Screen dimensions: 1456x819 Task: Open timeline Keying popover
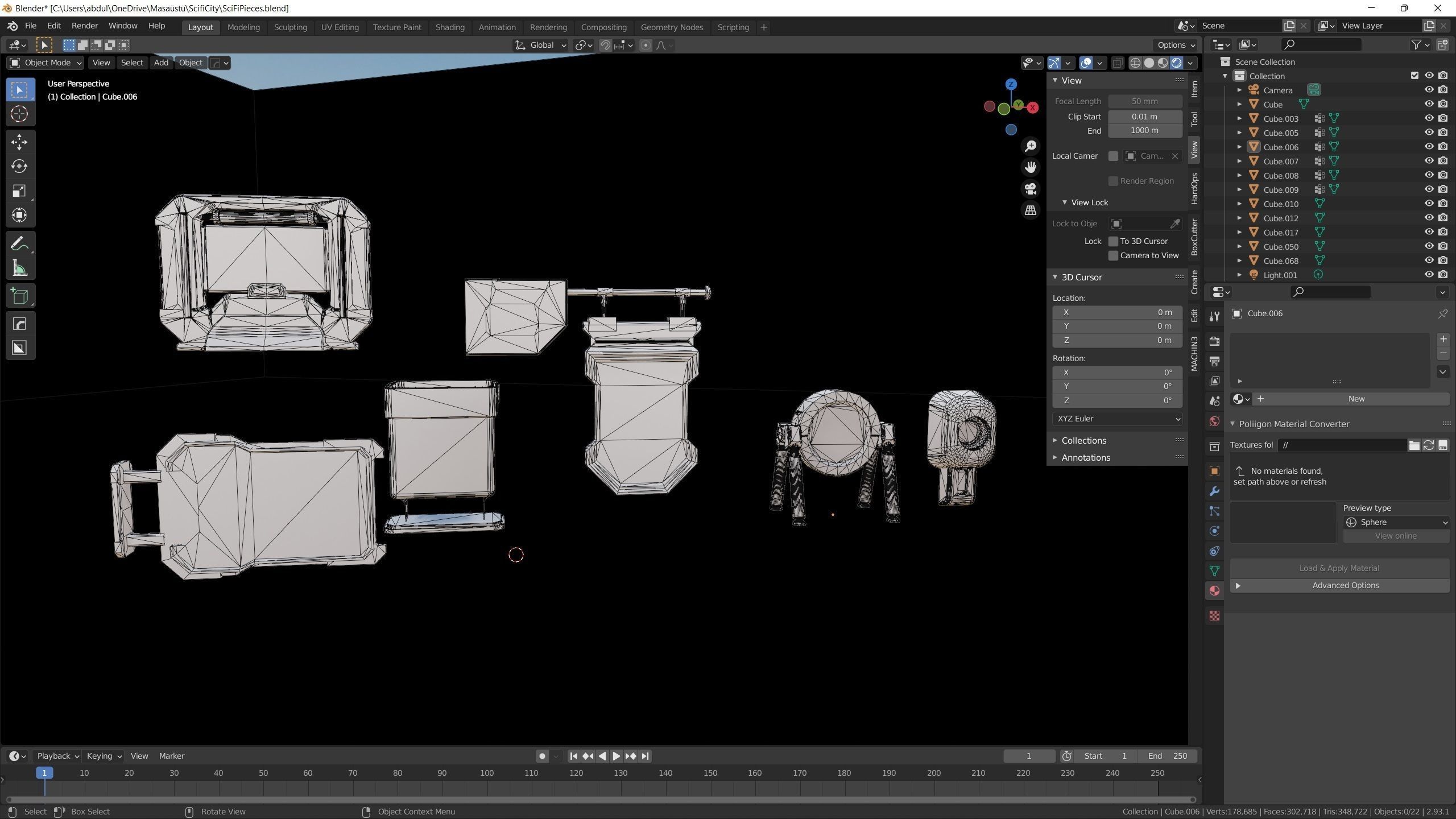104,756
